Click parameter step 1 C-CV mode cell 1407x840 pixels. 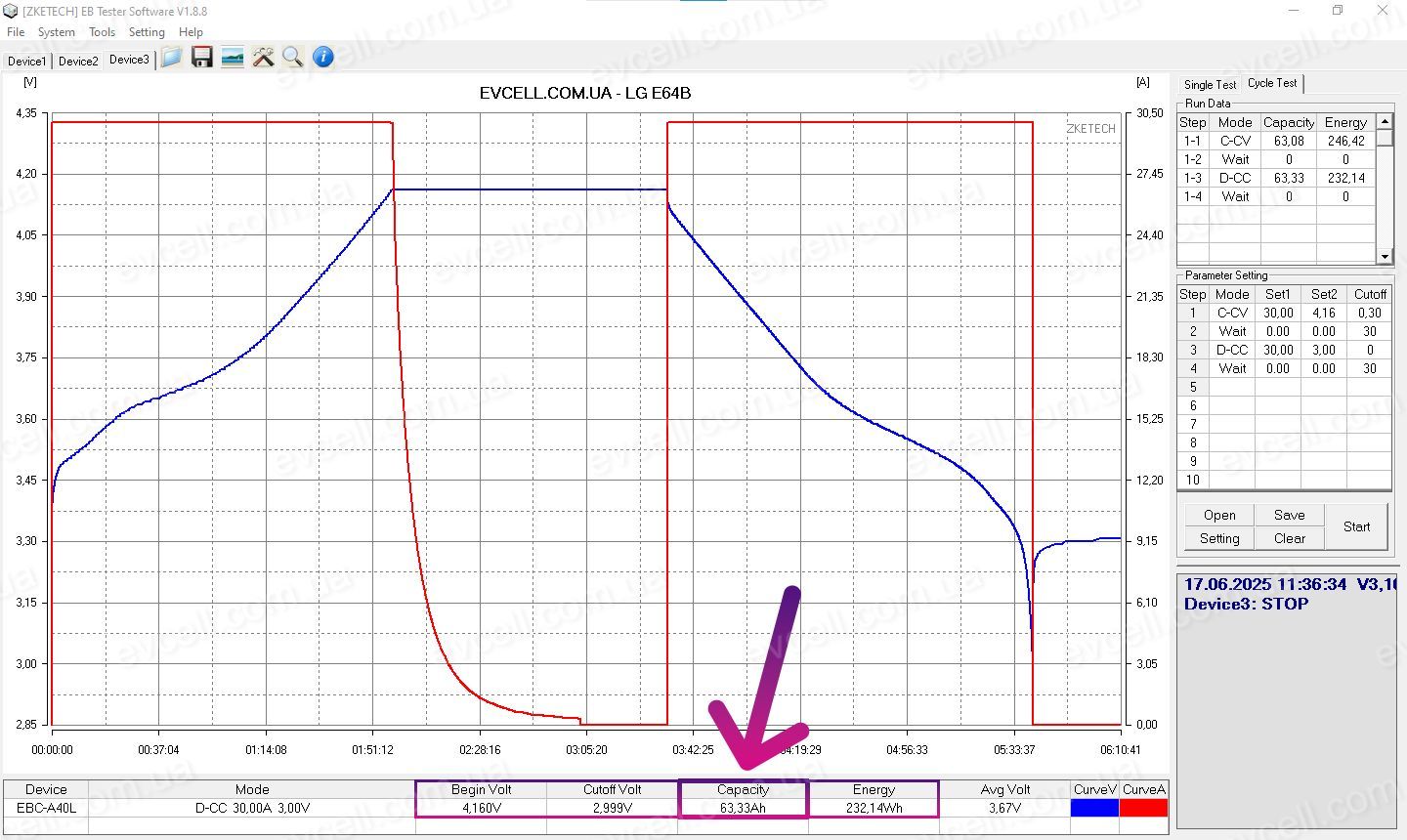[x=1232, y=313]
